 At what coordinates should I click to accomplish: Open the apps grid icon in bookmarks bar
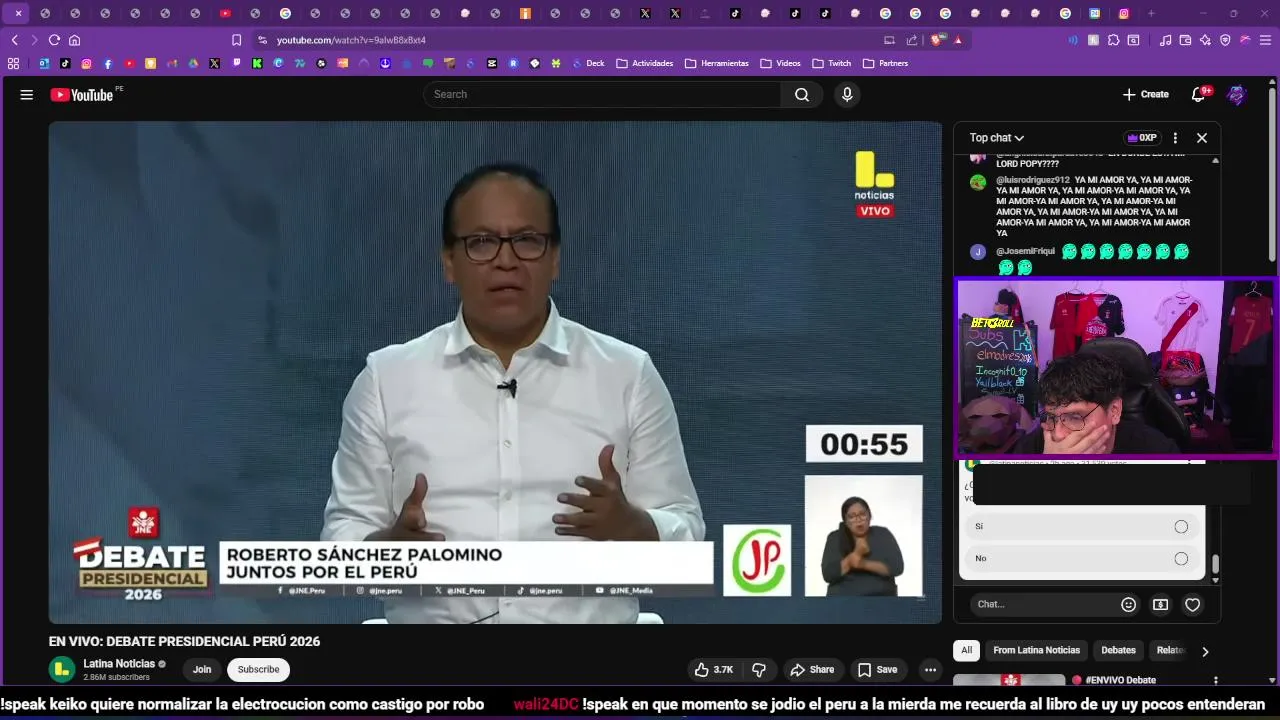[13, 63]
